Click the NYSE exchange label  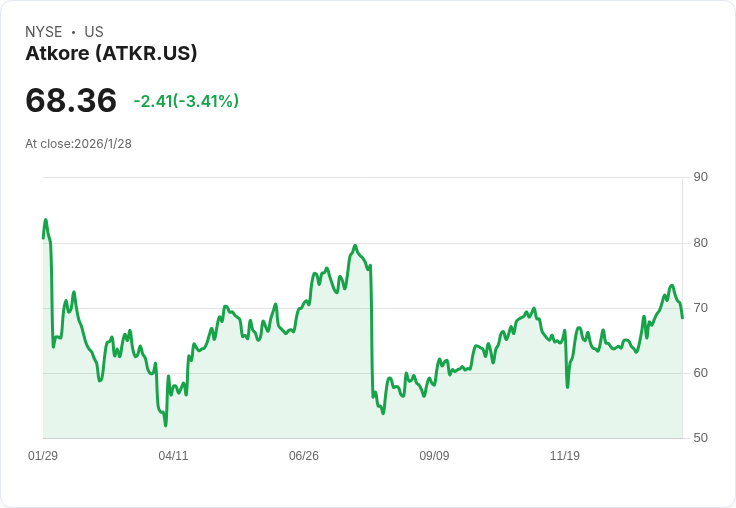[x=44, y=32]
